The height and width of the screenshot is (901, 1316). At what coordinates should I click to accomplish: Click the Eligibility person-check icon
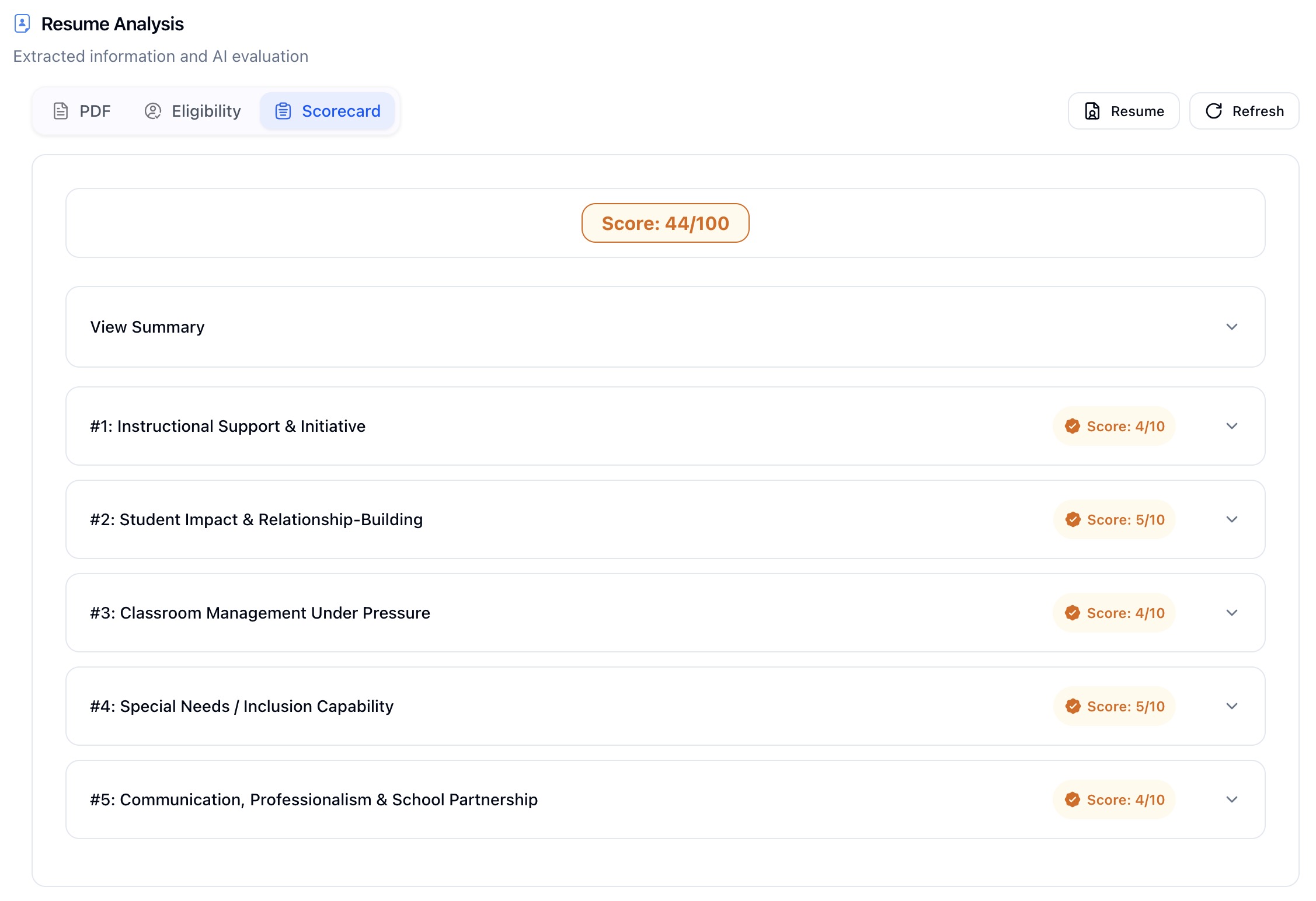point(152,111)
